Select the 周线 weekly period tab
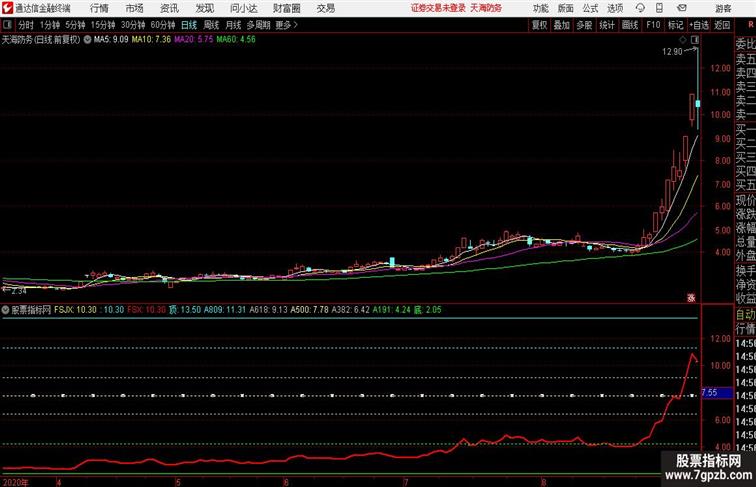This screenshot has height=487, width=756. tap(211, 25)
